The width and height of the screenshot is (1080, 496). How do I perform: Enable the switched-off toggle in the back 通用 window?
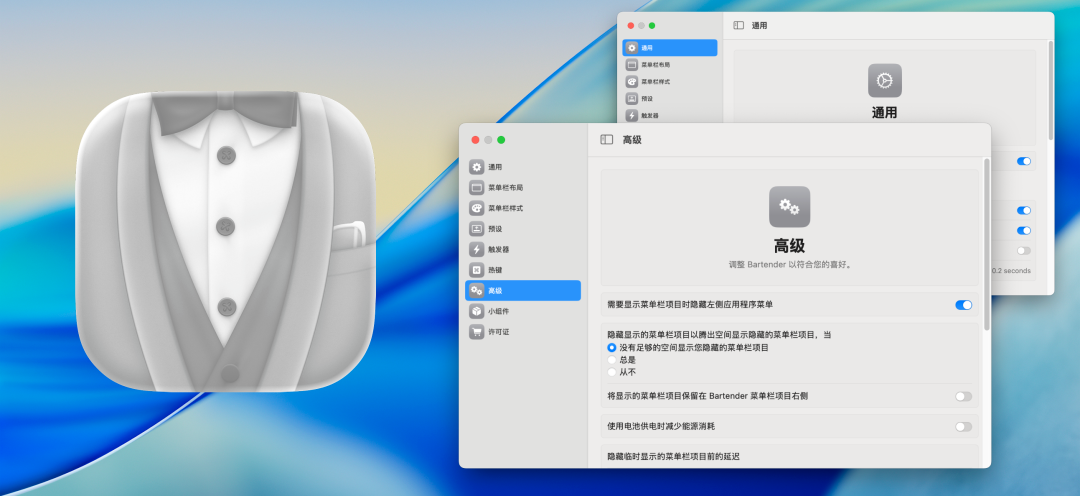1024,251
